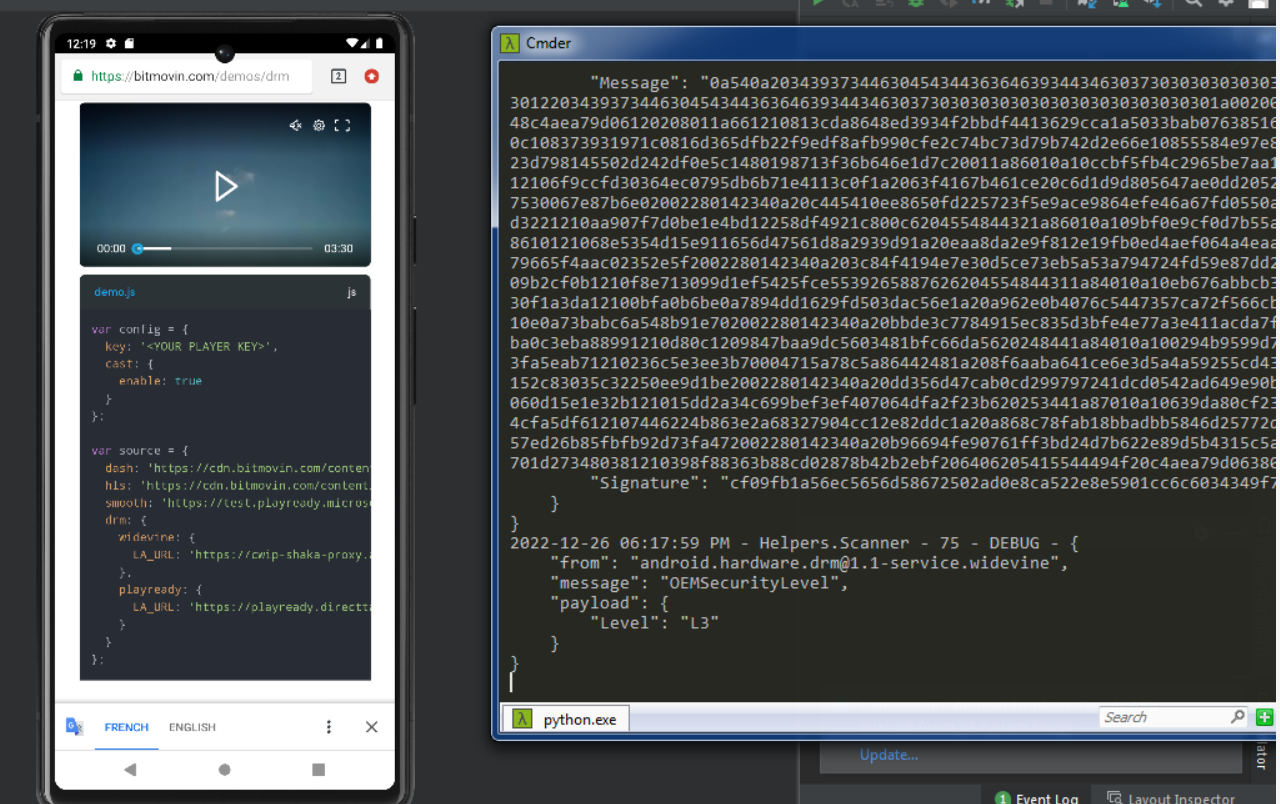Tap the battery icon in phone status bar
This screenshot has height=804, width=1280.
(380, 44)
